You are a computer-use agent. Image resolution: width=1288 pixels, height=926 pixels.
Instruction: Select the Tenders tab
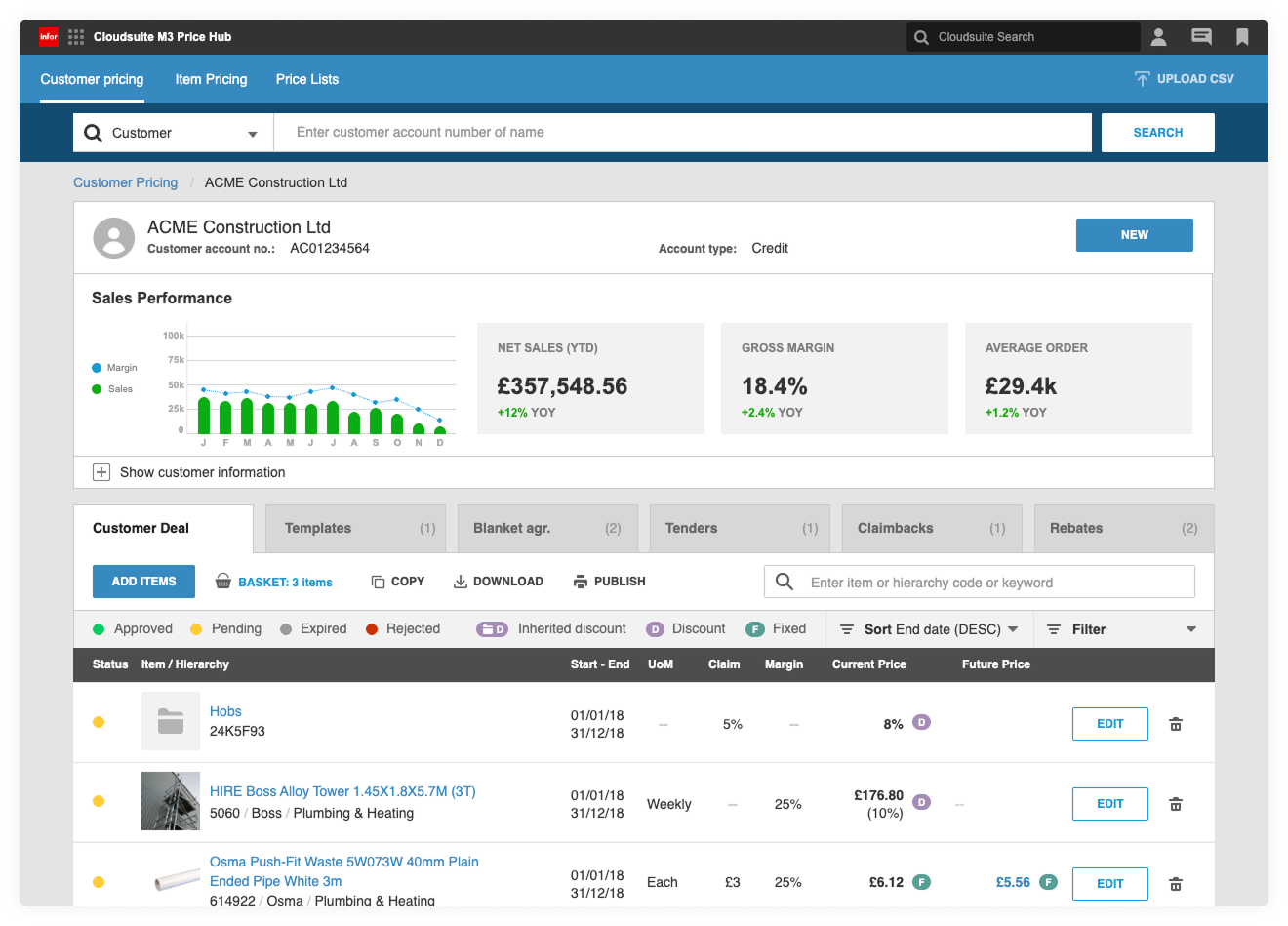tap(741, 528)
